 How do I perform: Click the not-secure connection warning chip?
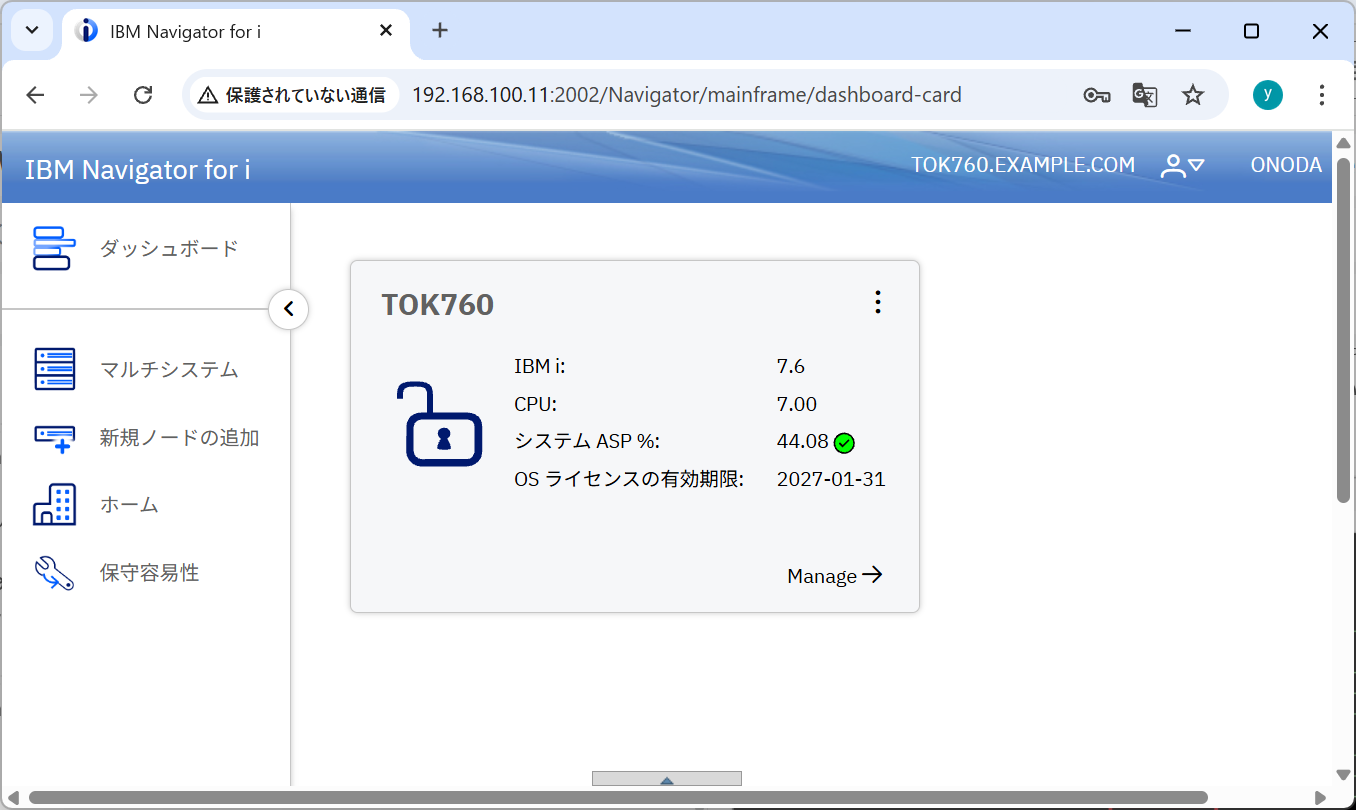coord(292,95)
